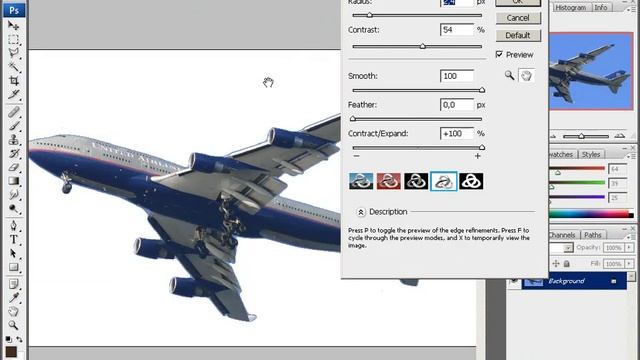Click the foreground color swatch
This screenshot has width=640, height=360.
click(11, 352)
